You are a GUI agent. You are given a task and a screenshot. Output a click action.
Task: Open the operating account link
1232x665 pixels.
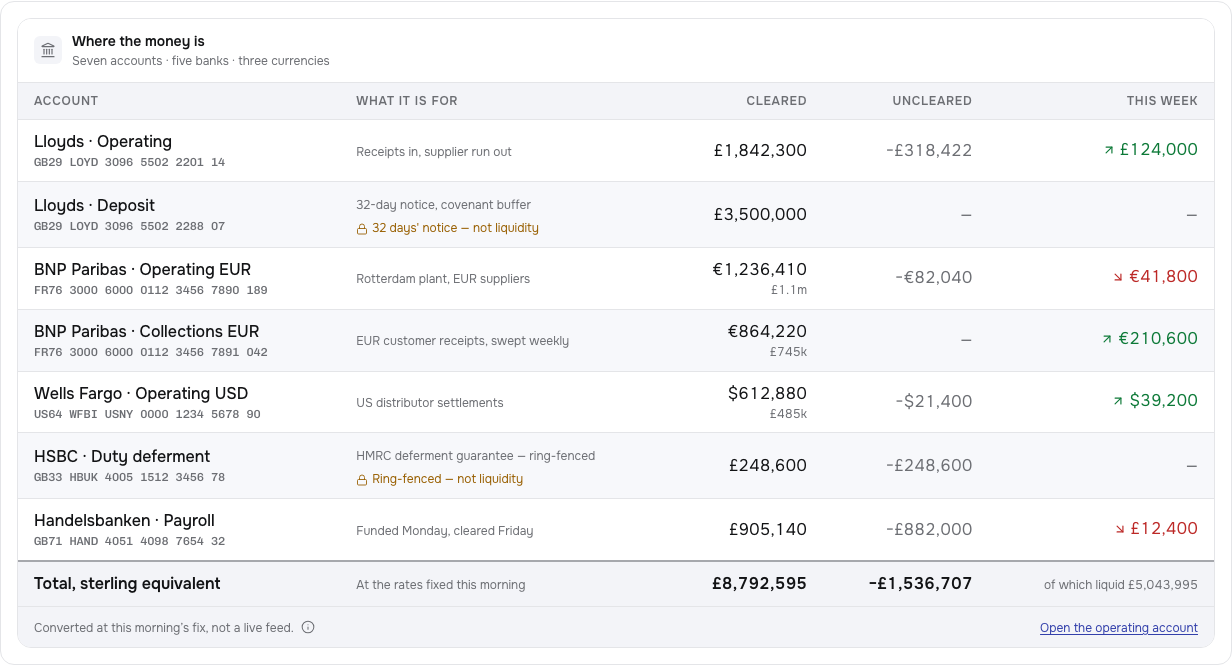click(x=1119, y=628)
